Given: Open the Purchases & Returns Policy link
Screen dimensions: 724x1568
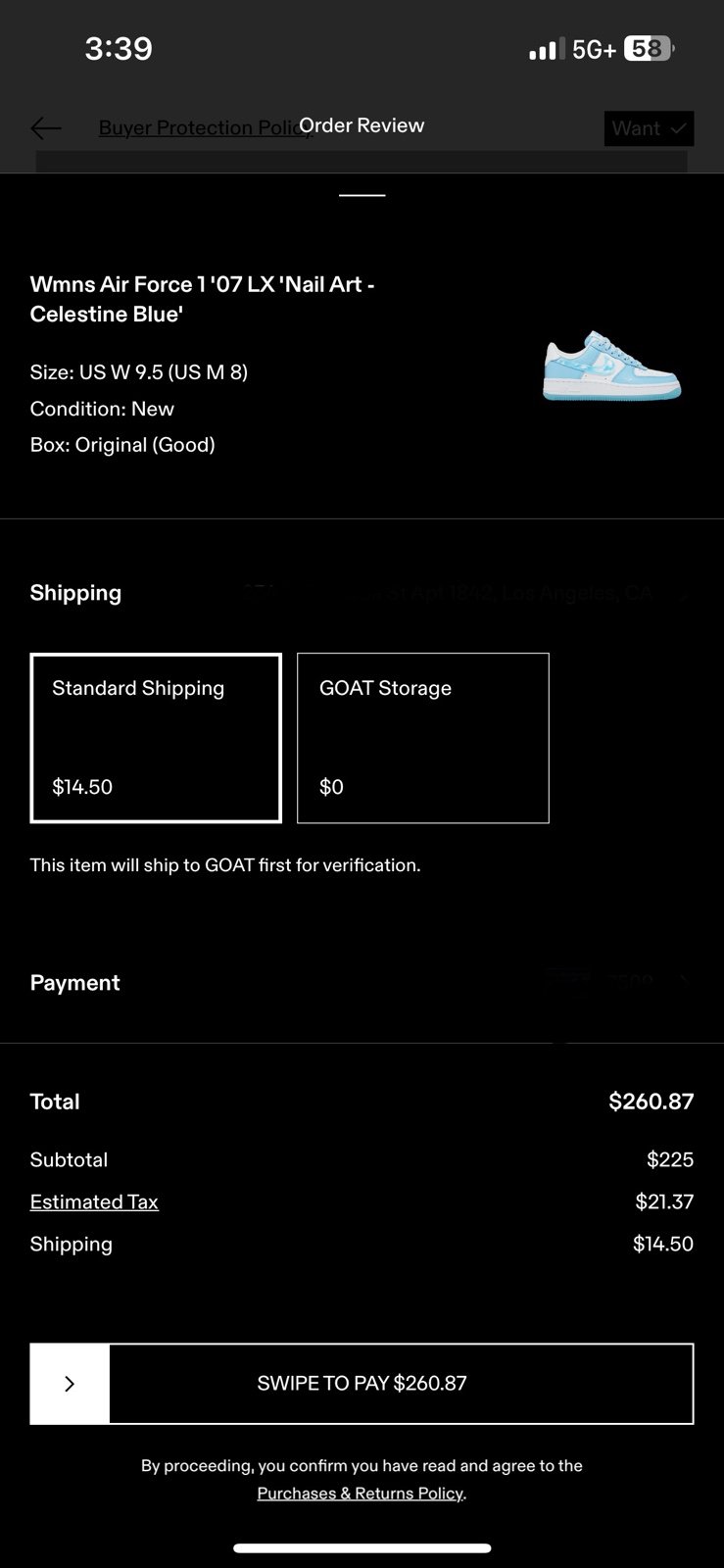Looking at the screenshot, I should pyautogui.click(x=361, y=1493).
